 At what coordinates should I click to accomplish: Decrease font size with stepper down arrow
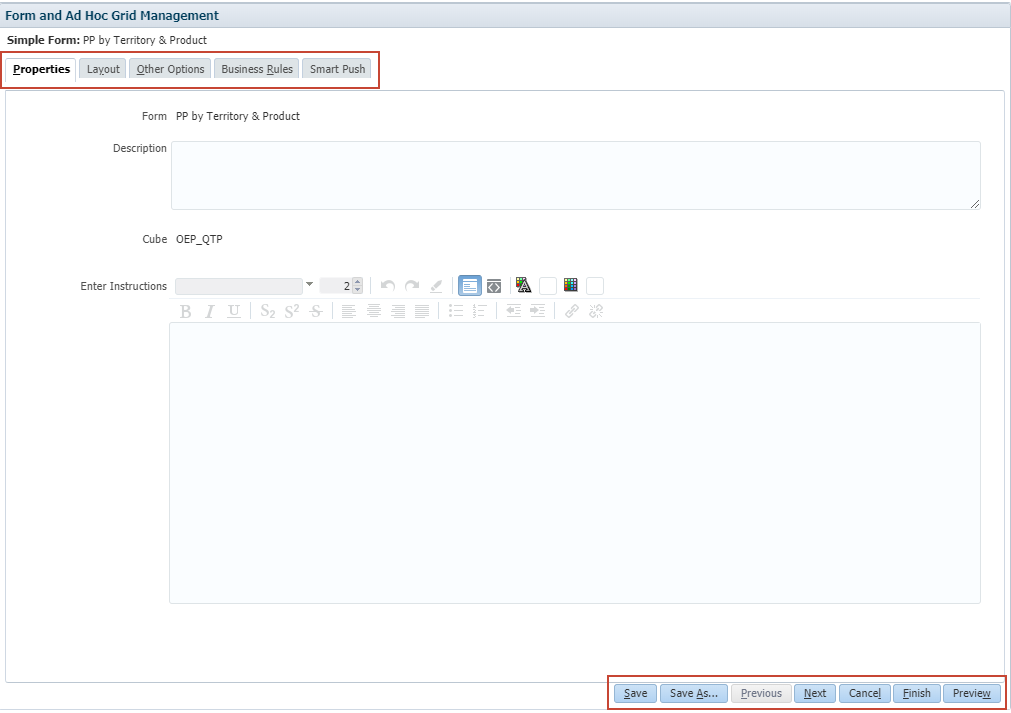pyautogui.click(x=358, y=290)
